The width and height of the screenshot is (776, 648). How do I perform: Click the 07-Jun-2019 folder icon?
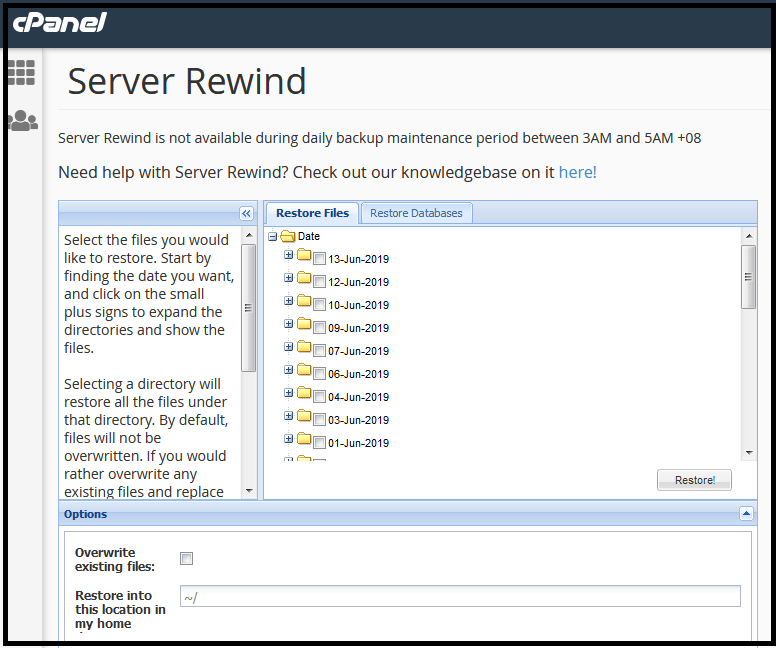click(304, 347)
